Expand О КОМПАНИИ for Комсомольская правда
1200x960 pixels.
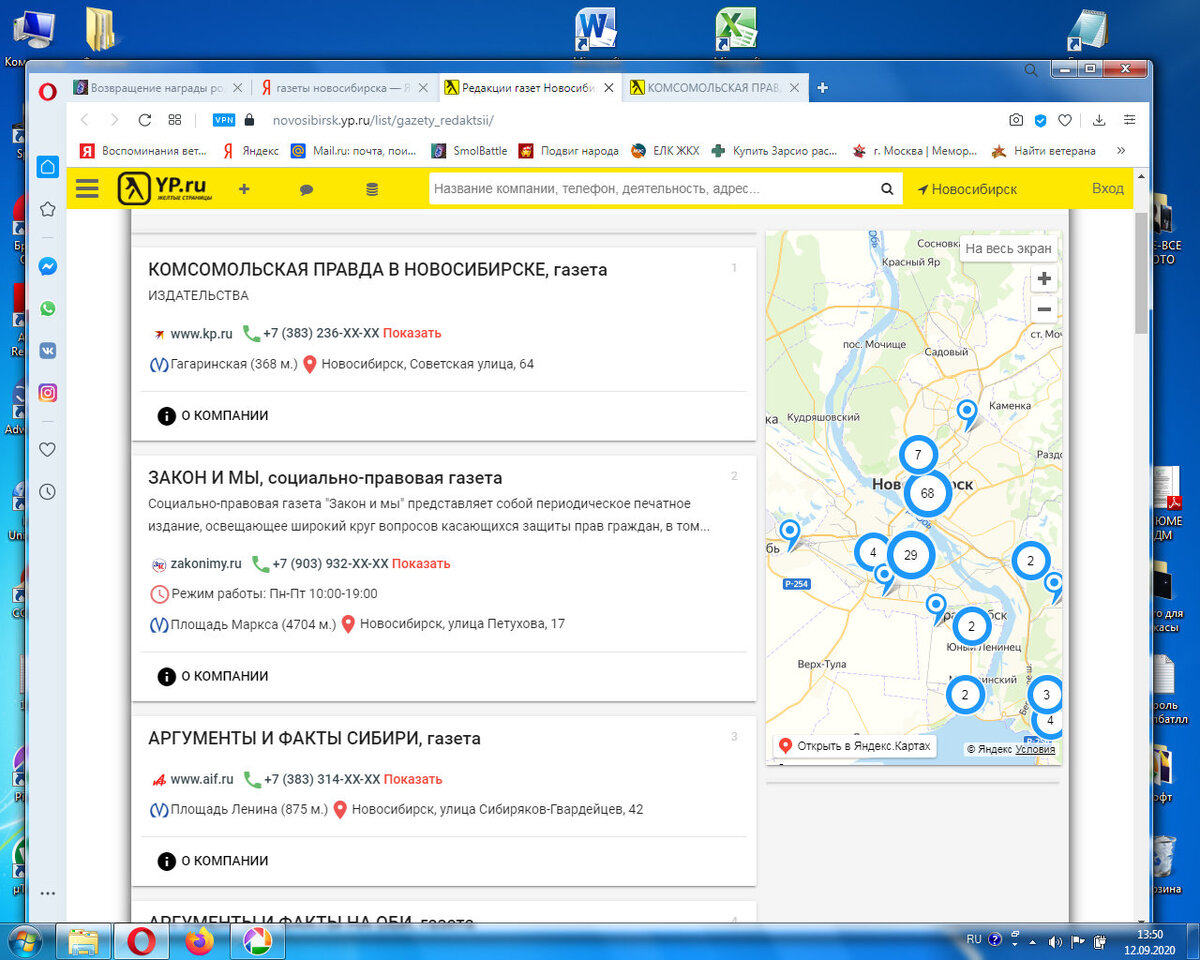[213, 416]
